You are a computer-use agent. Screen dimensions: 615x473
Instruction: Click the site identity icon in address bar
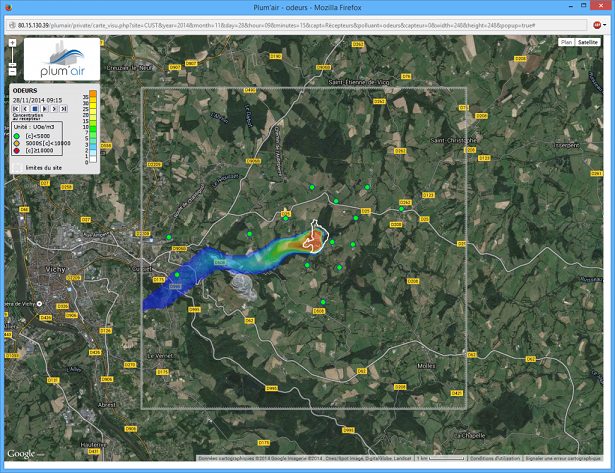(x=12, y=25)
